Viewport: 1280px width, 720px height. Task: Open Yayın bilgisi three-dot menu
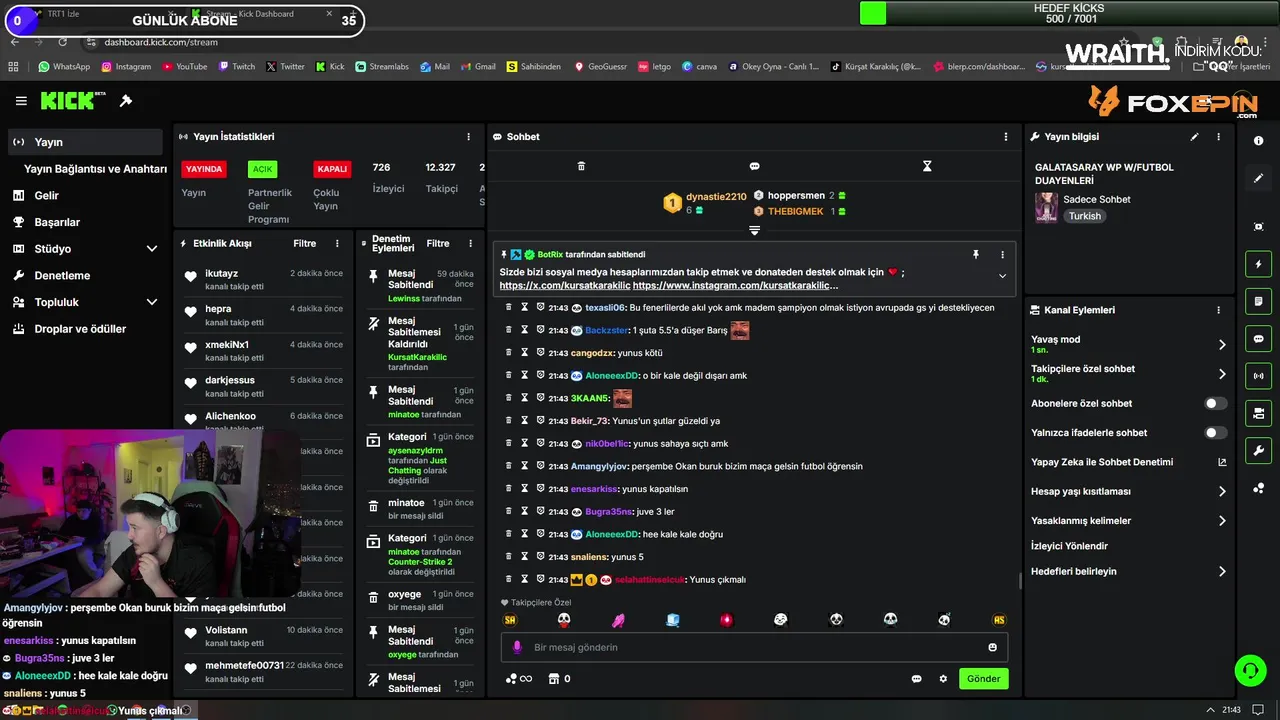coord(1218,137)
